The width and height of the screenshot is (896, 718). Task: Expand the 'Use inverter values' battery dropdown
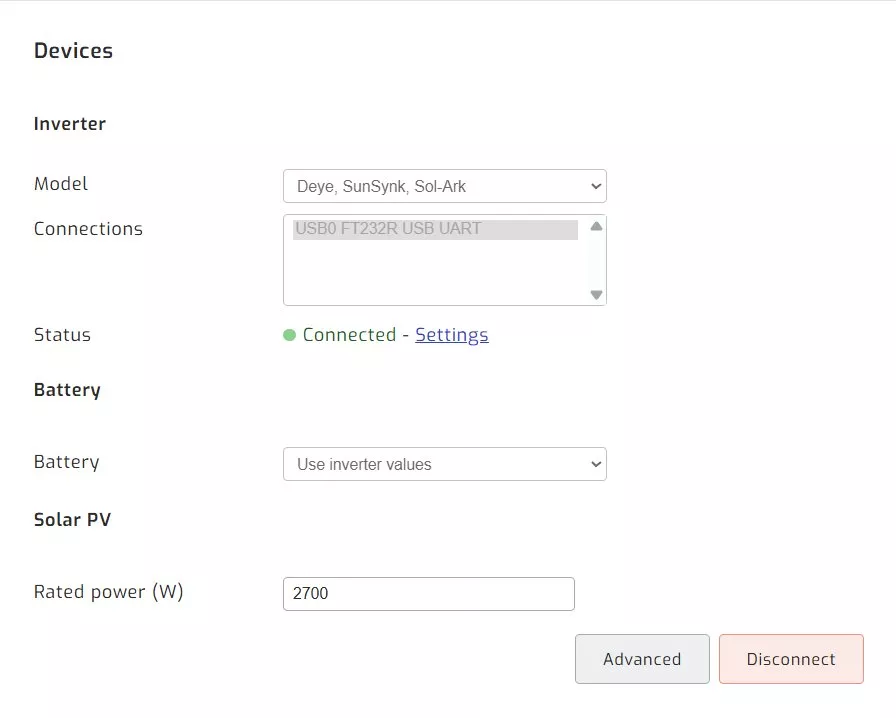click(x=444, y=464)
